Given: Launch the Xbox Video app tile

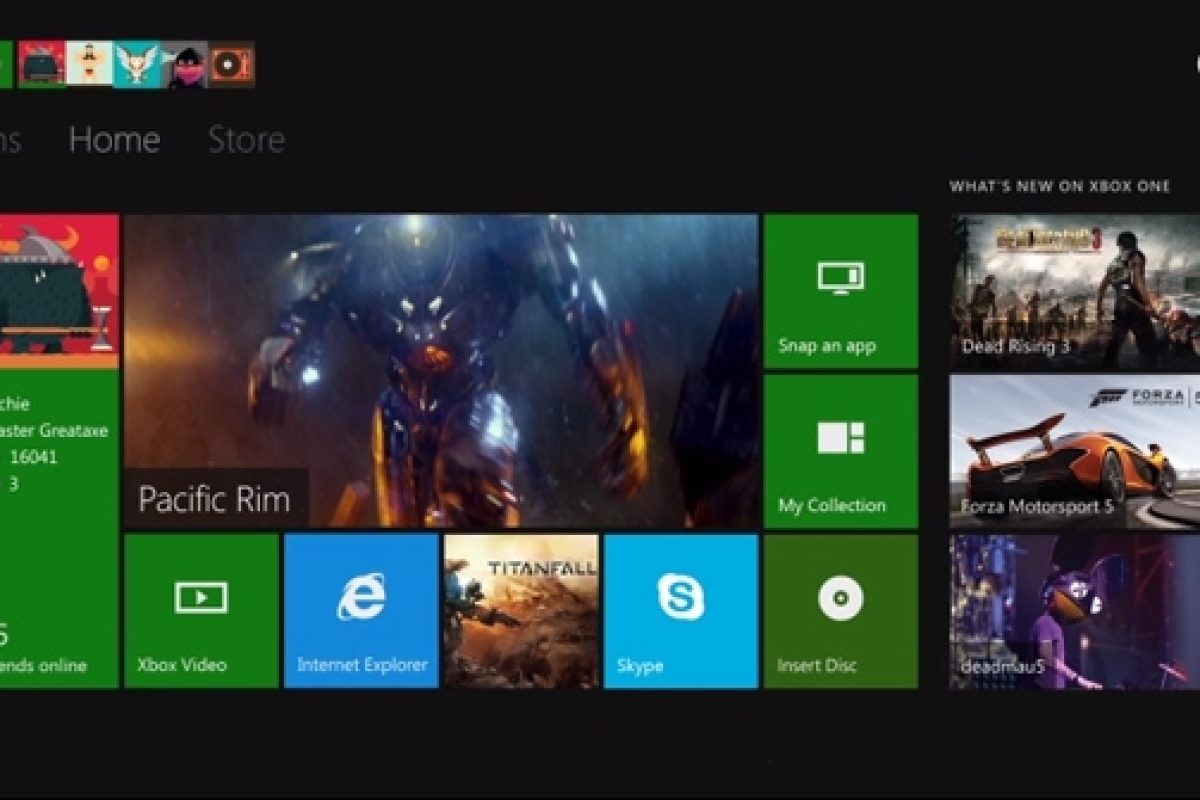Looking at the screenshot, I should pos(201,611).
